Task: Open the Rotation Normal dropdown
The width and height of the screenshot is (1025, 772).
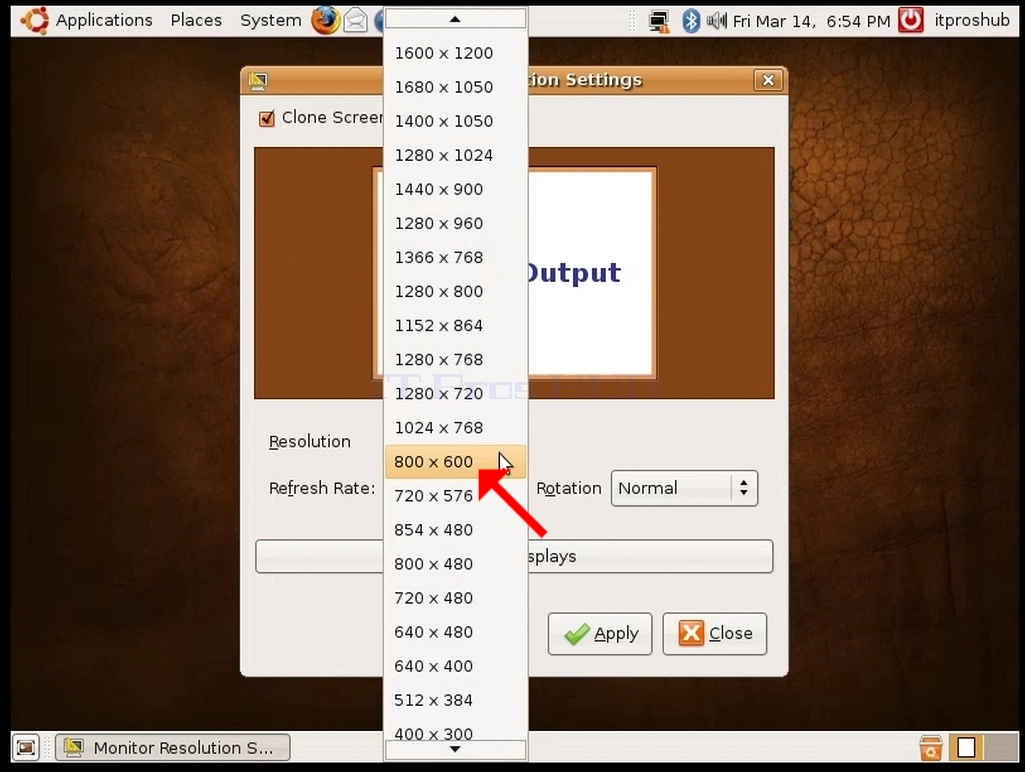Action: coord(684,488)
